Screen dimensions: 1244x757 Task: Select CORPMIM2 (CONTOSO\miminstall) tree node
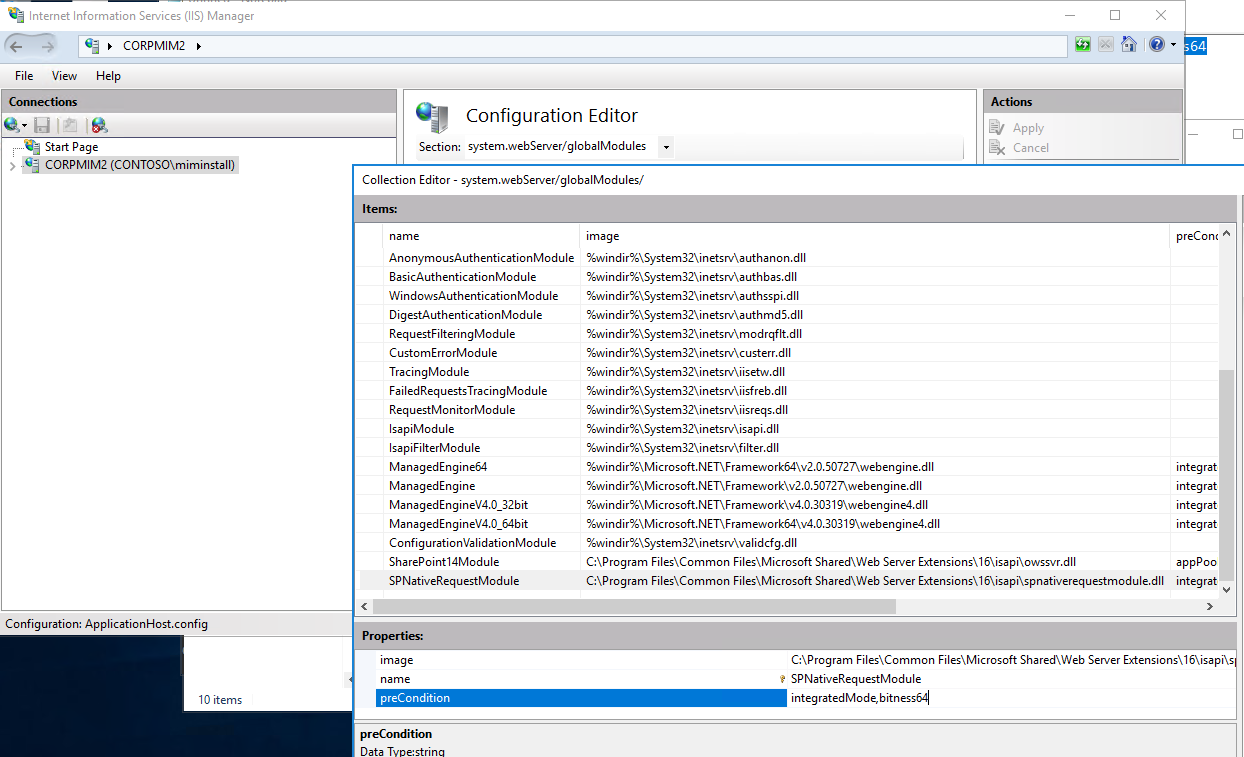tap(140, 165)
